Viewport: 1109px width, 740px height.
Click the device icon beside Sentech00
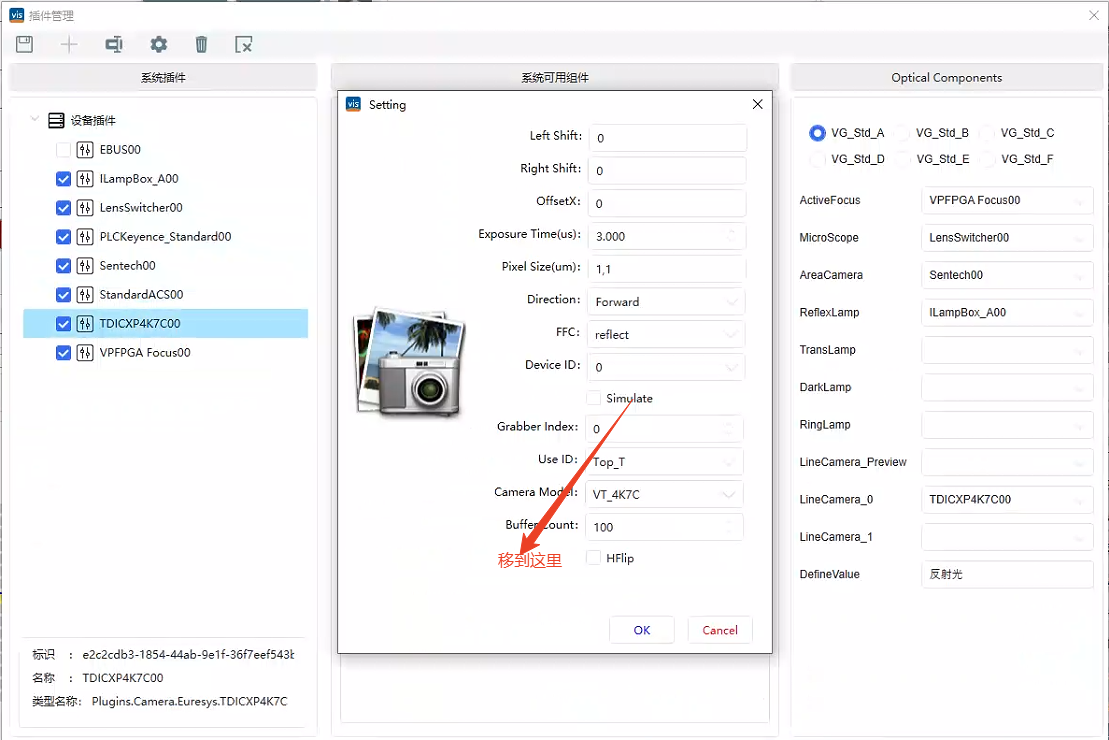85,266
